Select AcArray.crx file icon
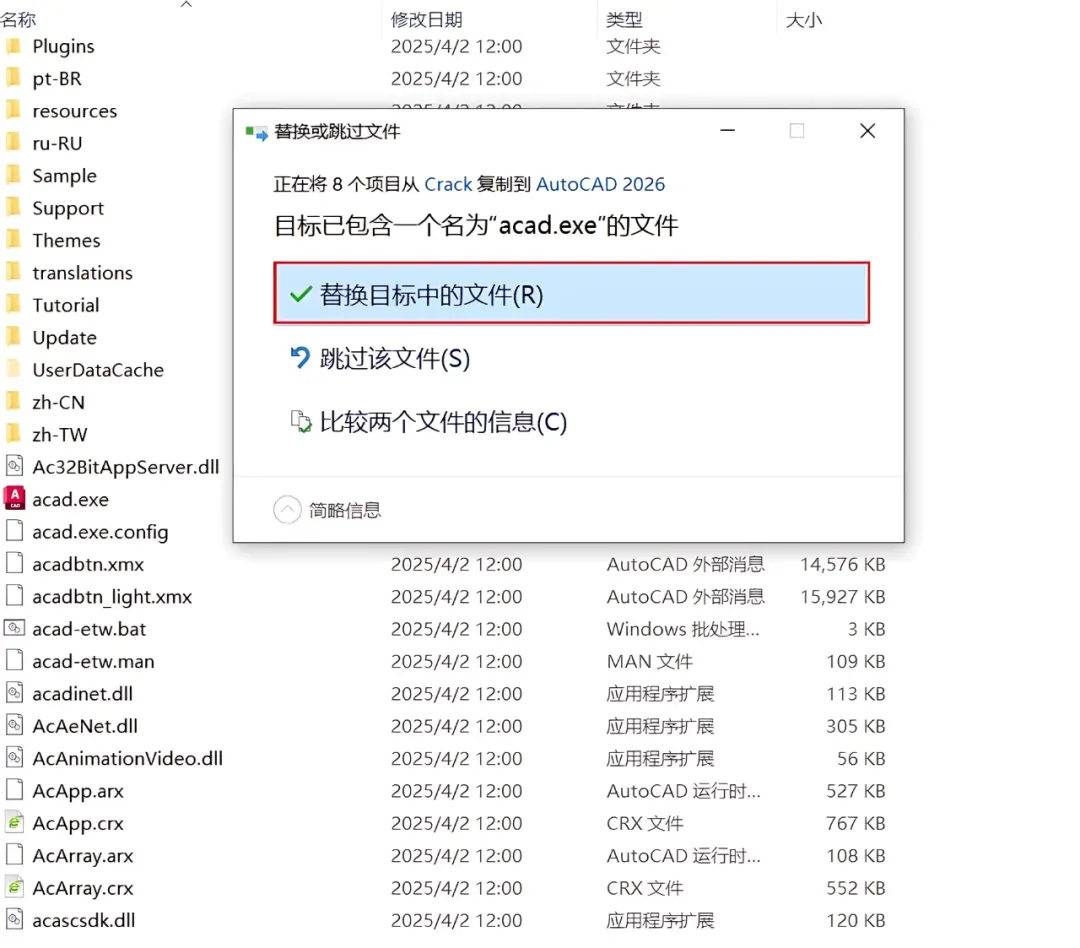The height and width of the screenshot is (948, 1080). pos(14,887)
